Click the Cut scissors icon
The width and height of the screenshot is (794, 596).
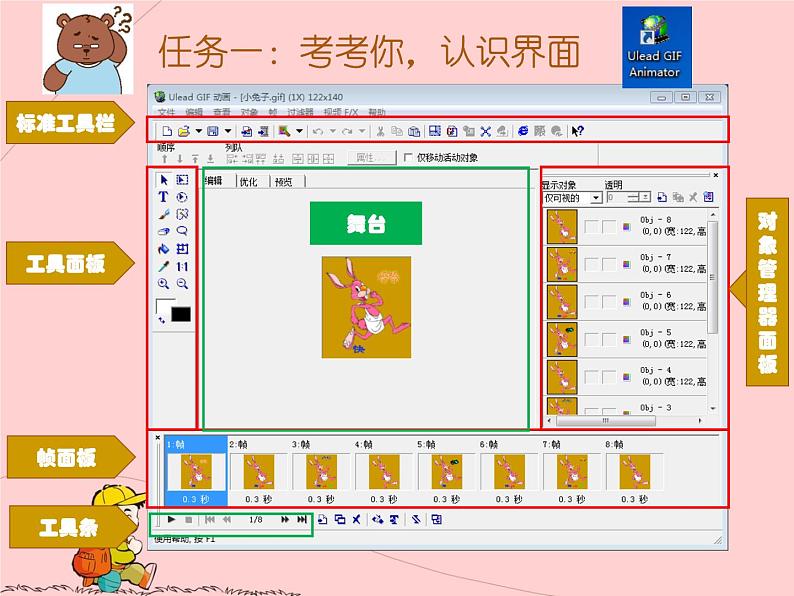380,131
